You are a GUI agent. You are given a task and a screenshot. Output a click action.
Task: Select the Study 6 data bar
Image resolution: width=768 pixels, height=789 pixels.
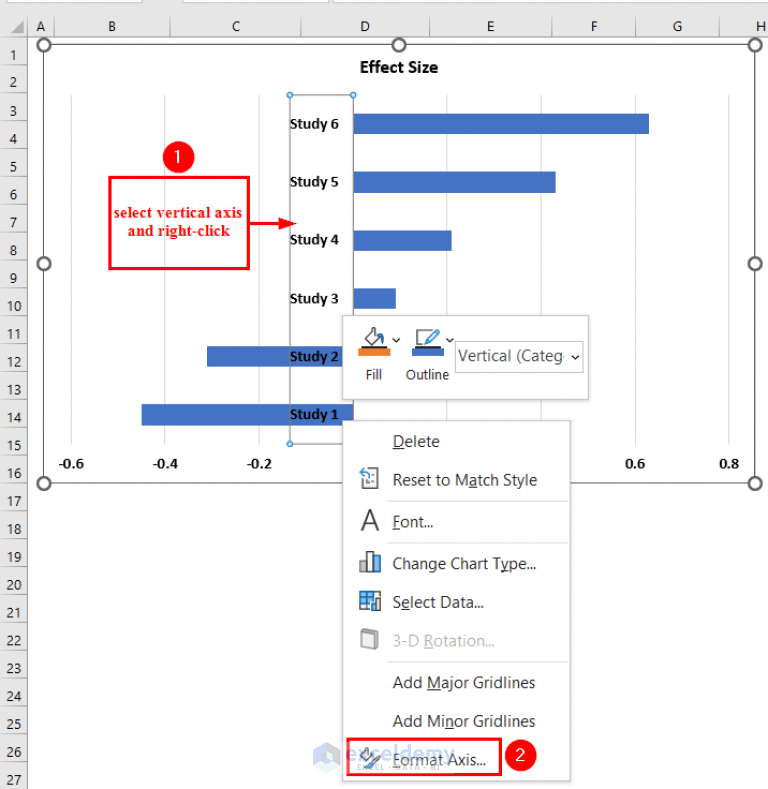pyautogui.click(x=501, y=124)
